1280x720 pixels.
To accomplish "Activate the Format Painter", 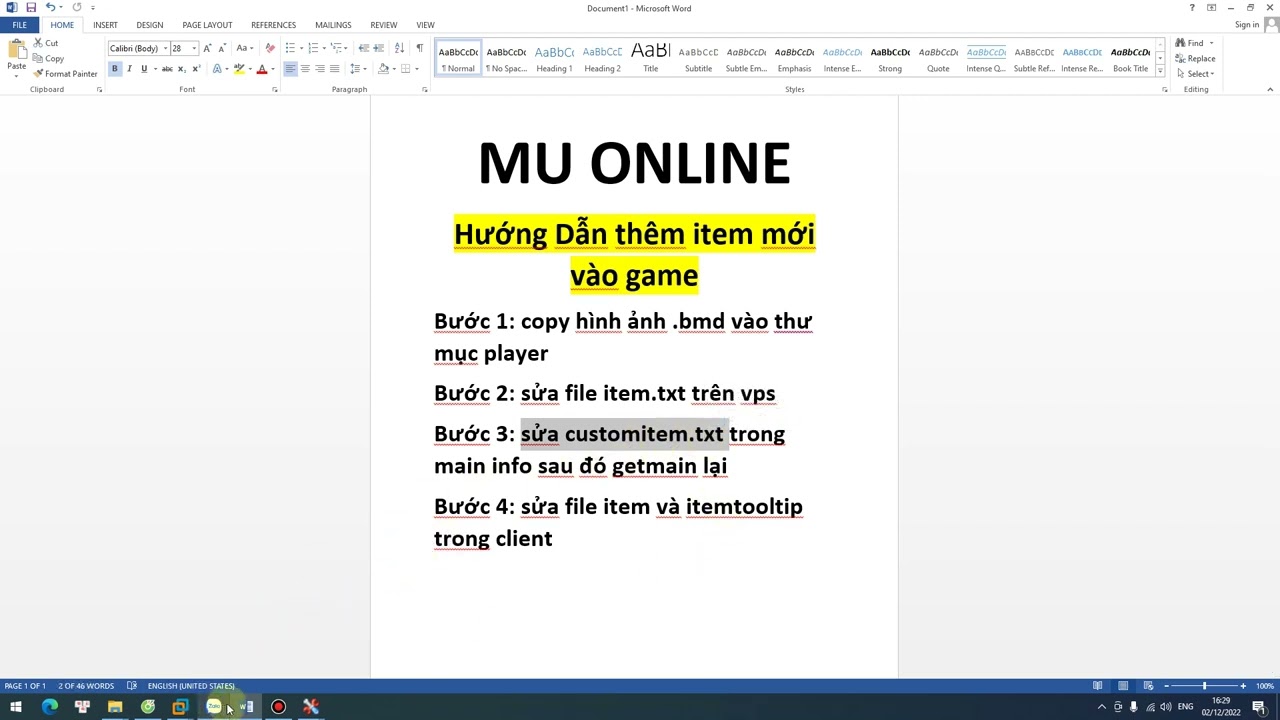I will point(65,73).
